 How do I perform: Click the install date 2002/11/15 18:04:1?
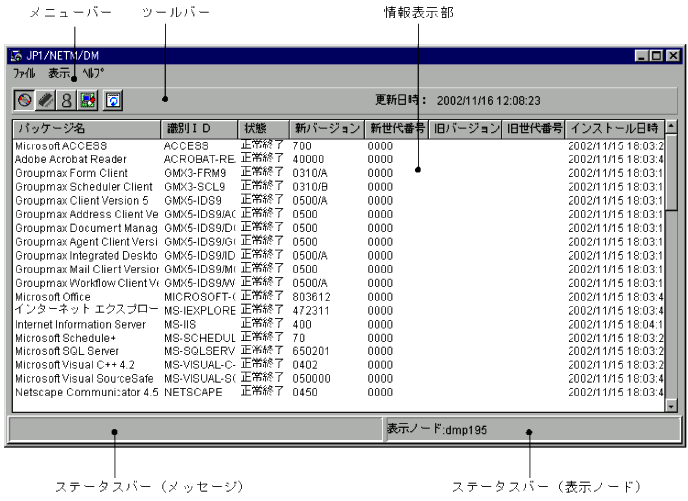coord(616,324)
